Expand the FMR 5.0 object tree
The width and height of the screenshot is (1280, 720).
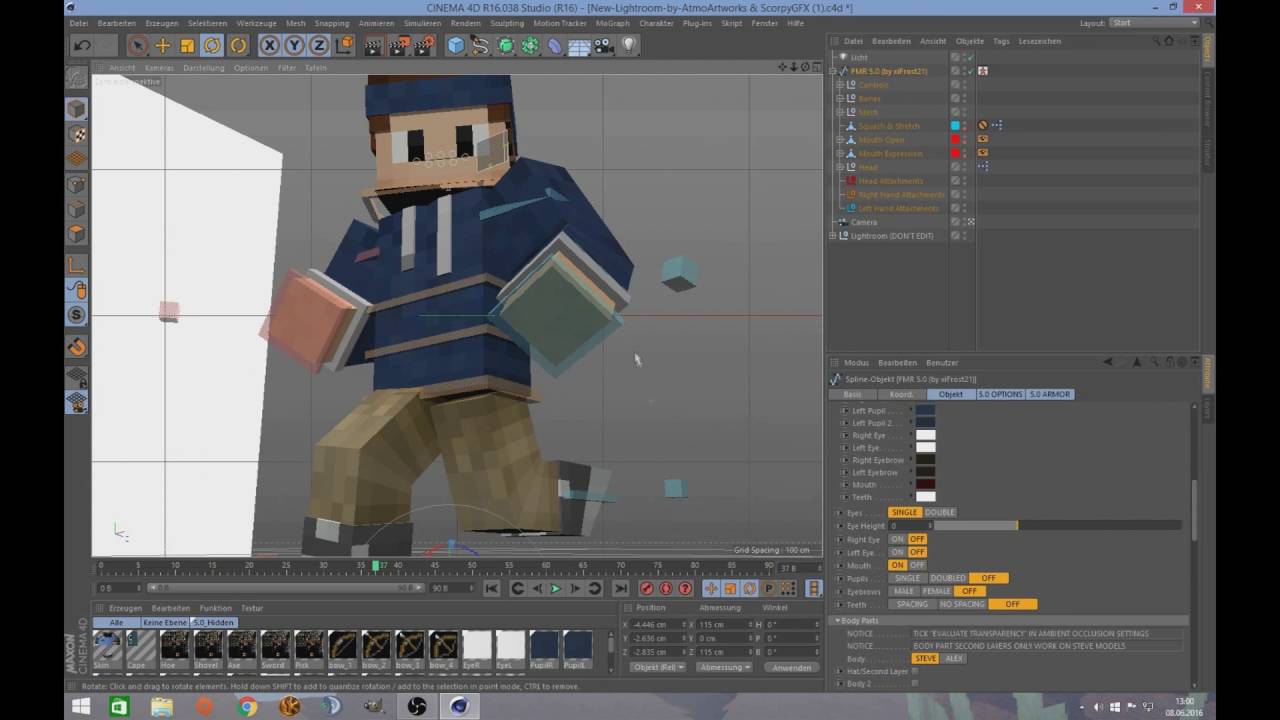(x=833, y=71)
